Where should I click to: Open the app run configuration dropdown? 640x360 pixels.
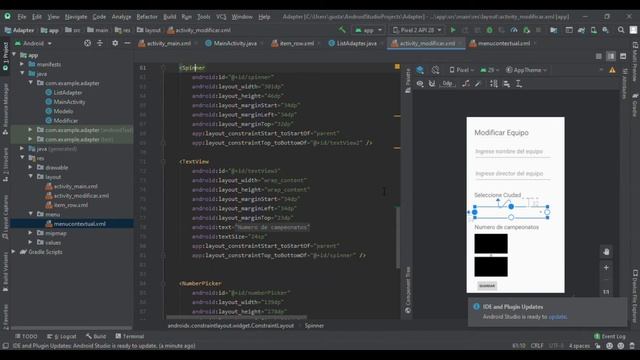tap(369, 30)
